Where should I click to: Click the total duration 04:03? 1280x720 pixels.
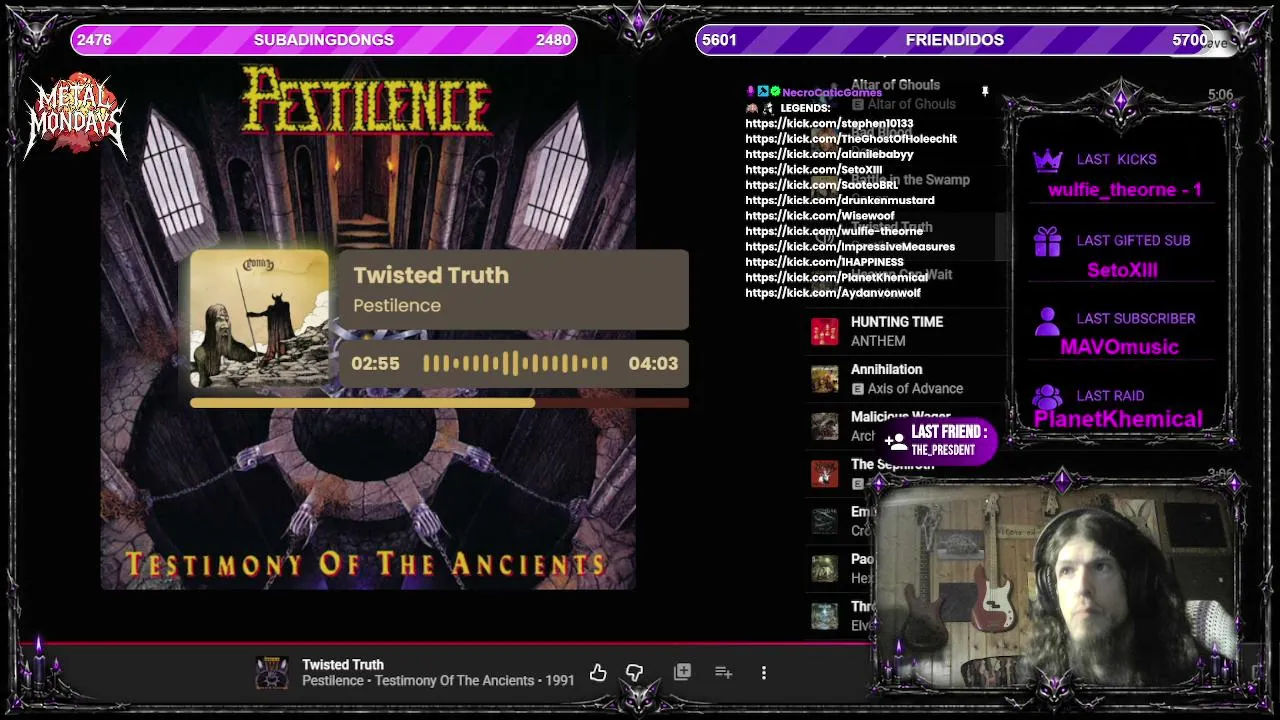tap(653, 364)
